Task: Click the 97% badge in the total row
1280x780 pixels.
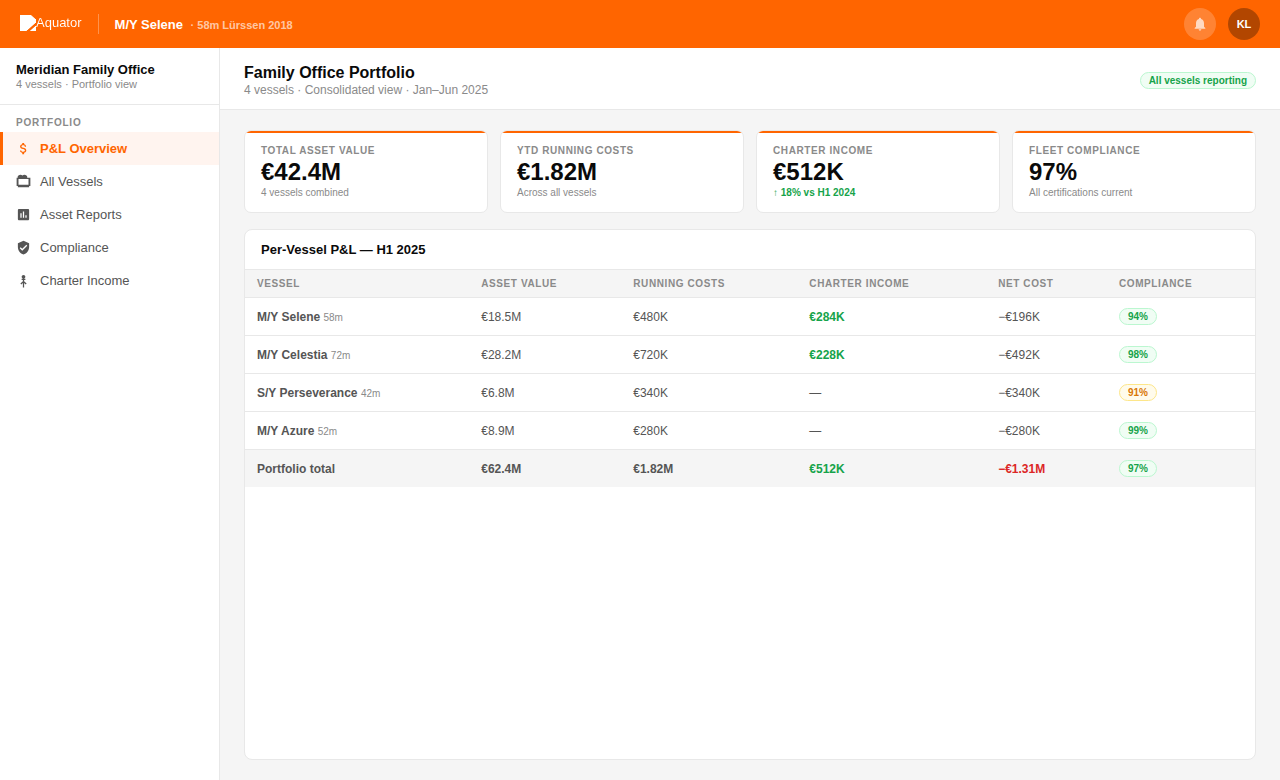Action: pyautogui.click(x=1138, y=469)
